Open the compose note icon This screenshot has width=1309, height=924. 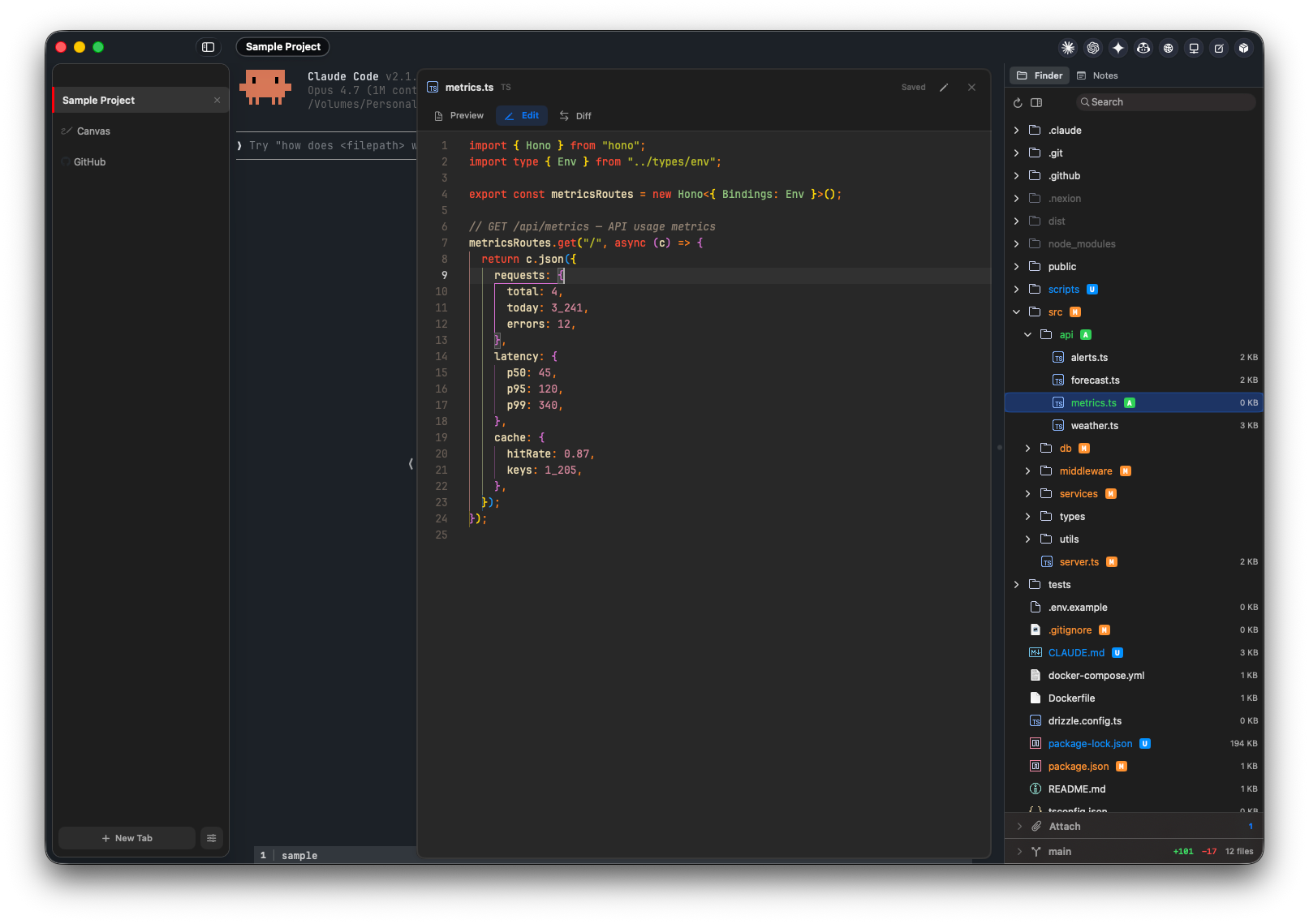click(x=1219, y=48)
